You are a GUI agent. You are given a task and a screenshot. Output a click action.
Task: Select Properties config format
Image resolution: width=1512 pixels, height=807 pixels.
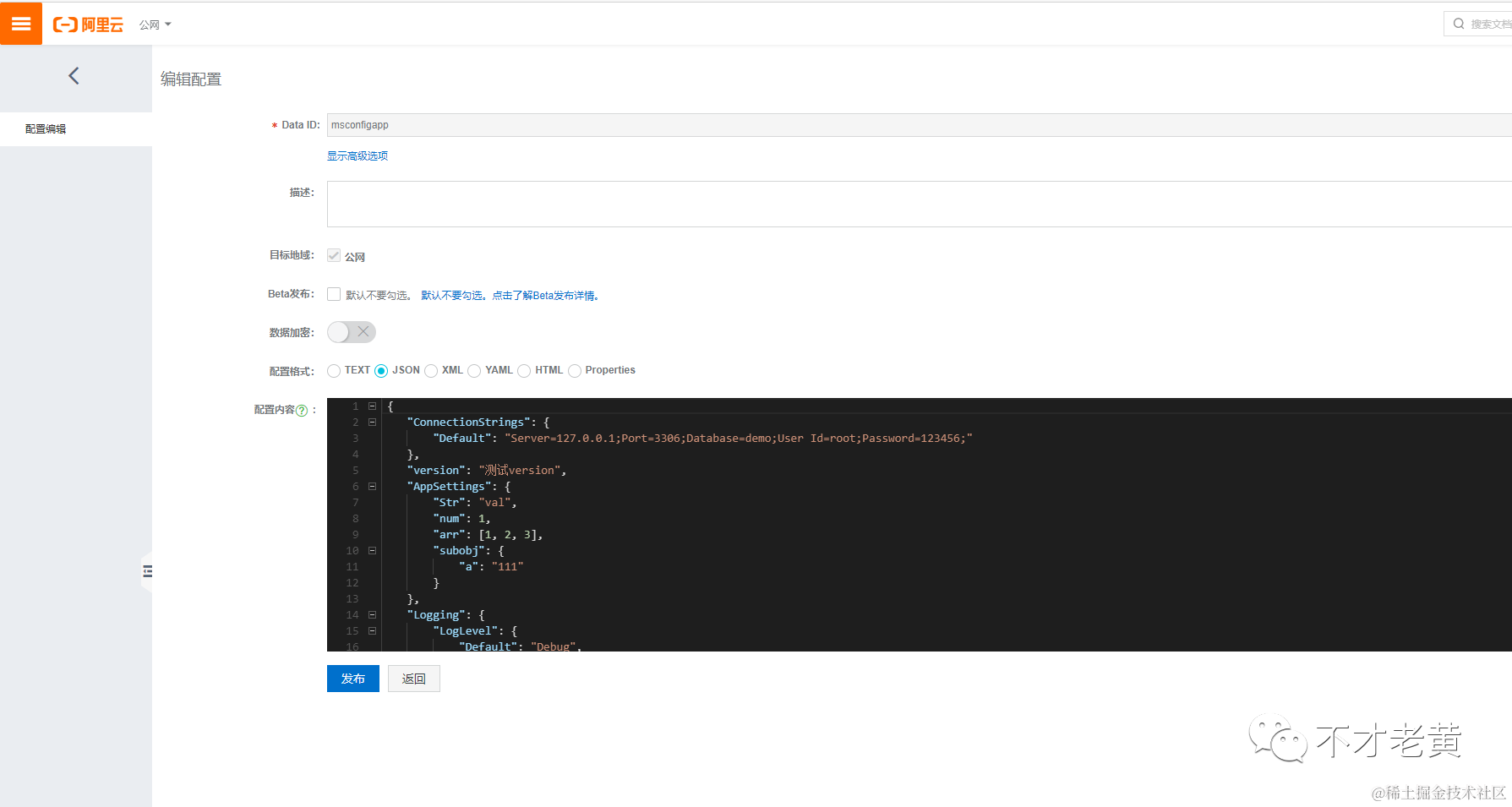coord(575,371)
